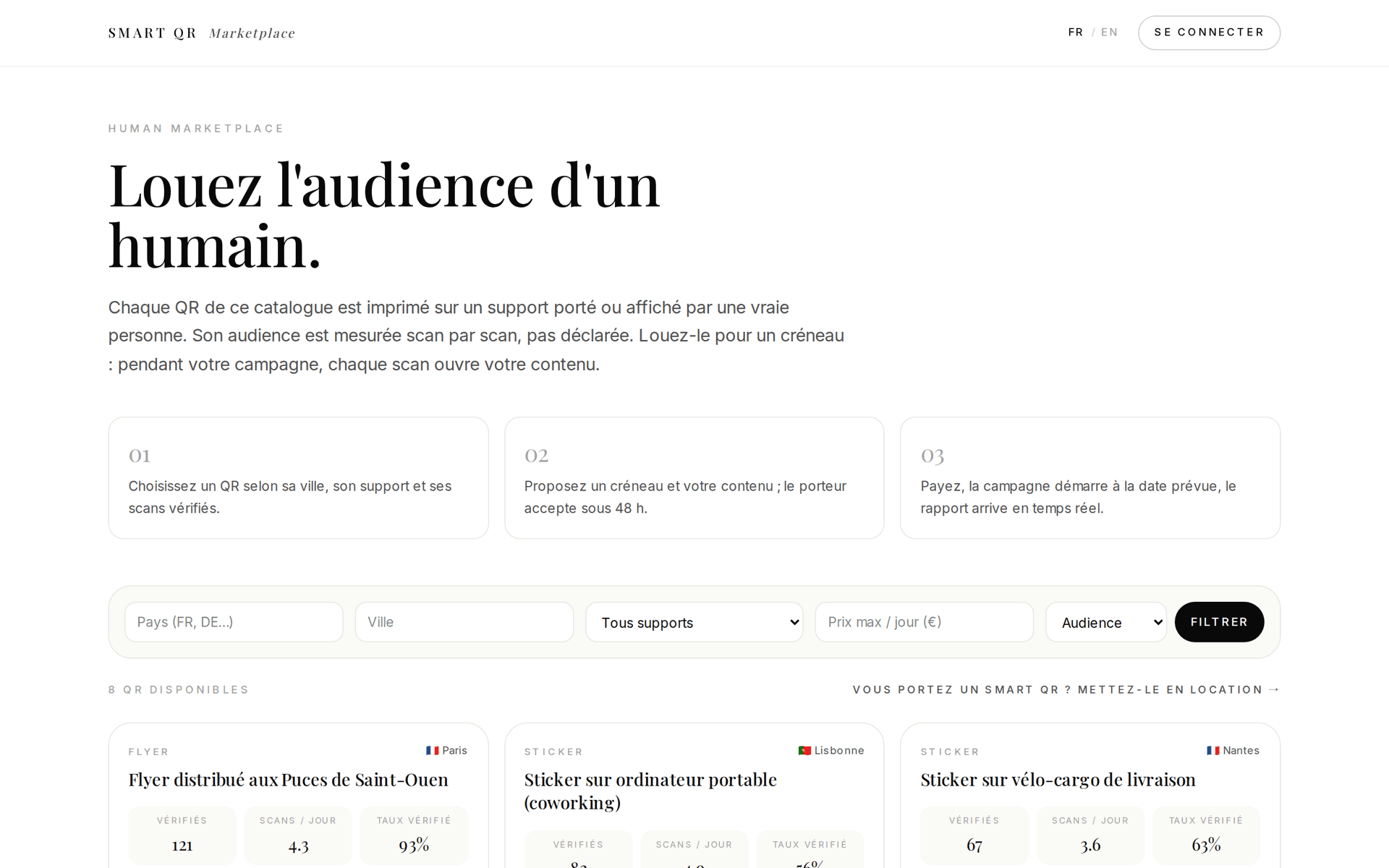Click the SMART QR Marketplace logo
This screenshot has width=1389, height=868.
[x=202, y=33]
